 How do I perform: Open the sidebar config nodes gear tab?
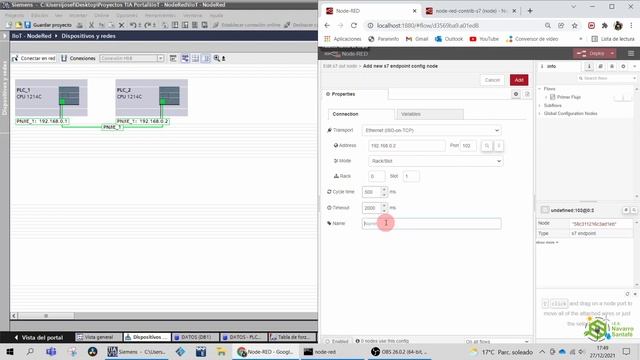623,66
